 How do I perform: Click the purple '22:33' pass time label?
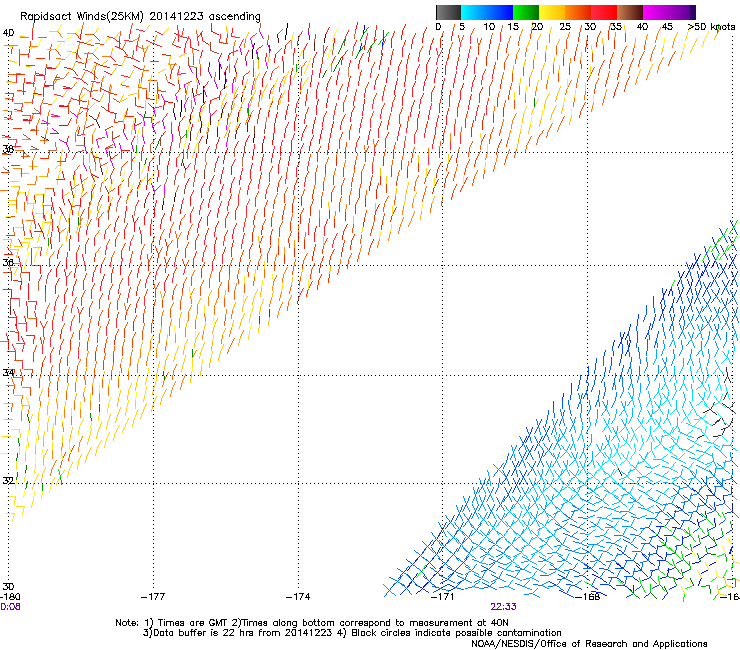click(503, 607)
